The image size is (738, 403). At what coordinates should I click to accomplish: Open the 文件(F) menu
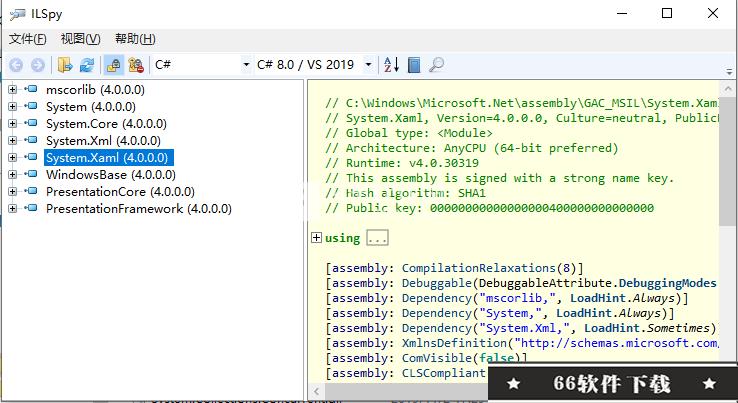click(28, 39)
